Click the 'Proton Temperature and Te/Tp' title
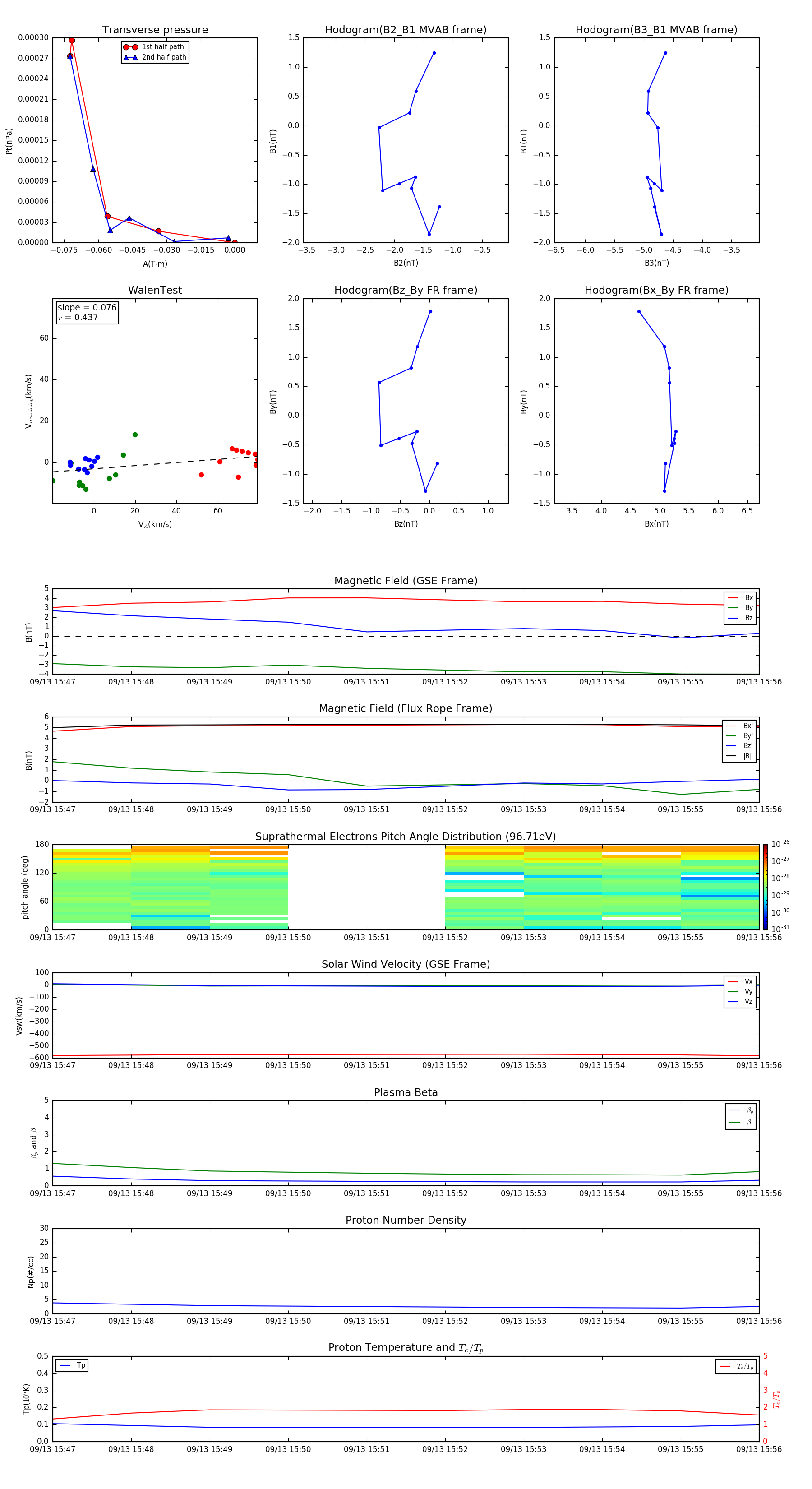Screen dimensions: 812x1489 point(406,1348)
